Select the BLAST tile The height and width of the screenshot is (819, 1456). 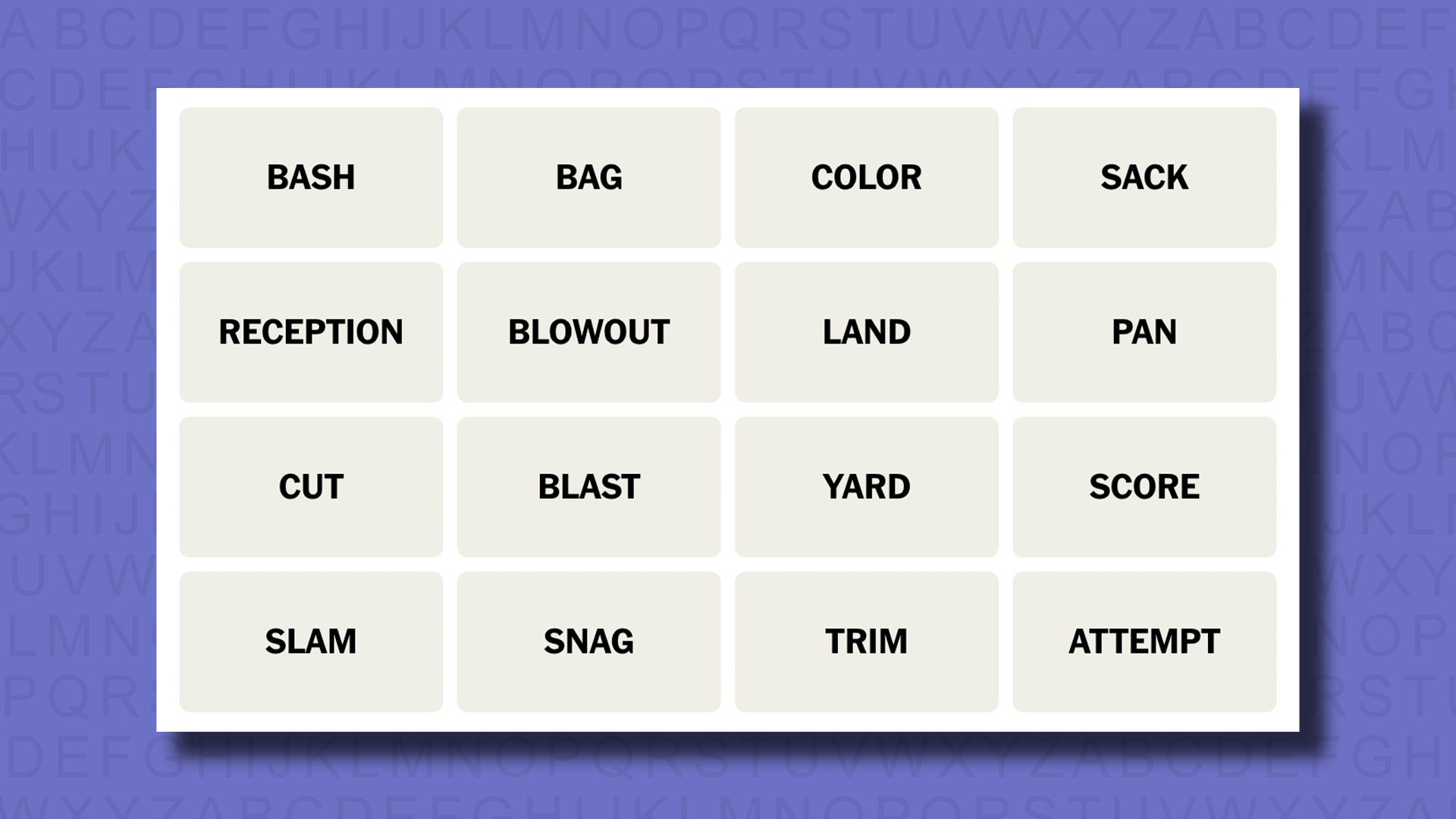(x=588, y=486)
